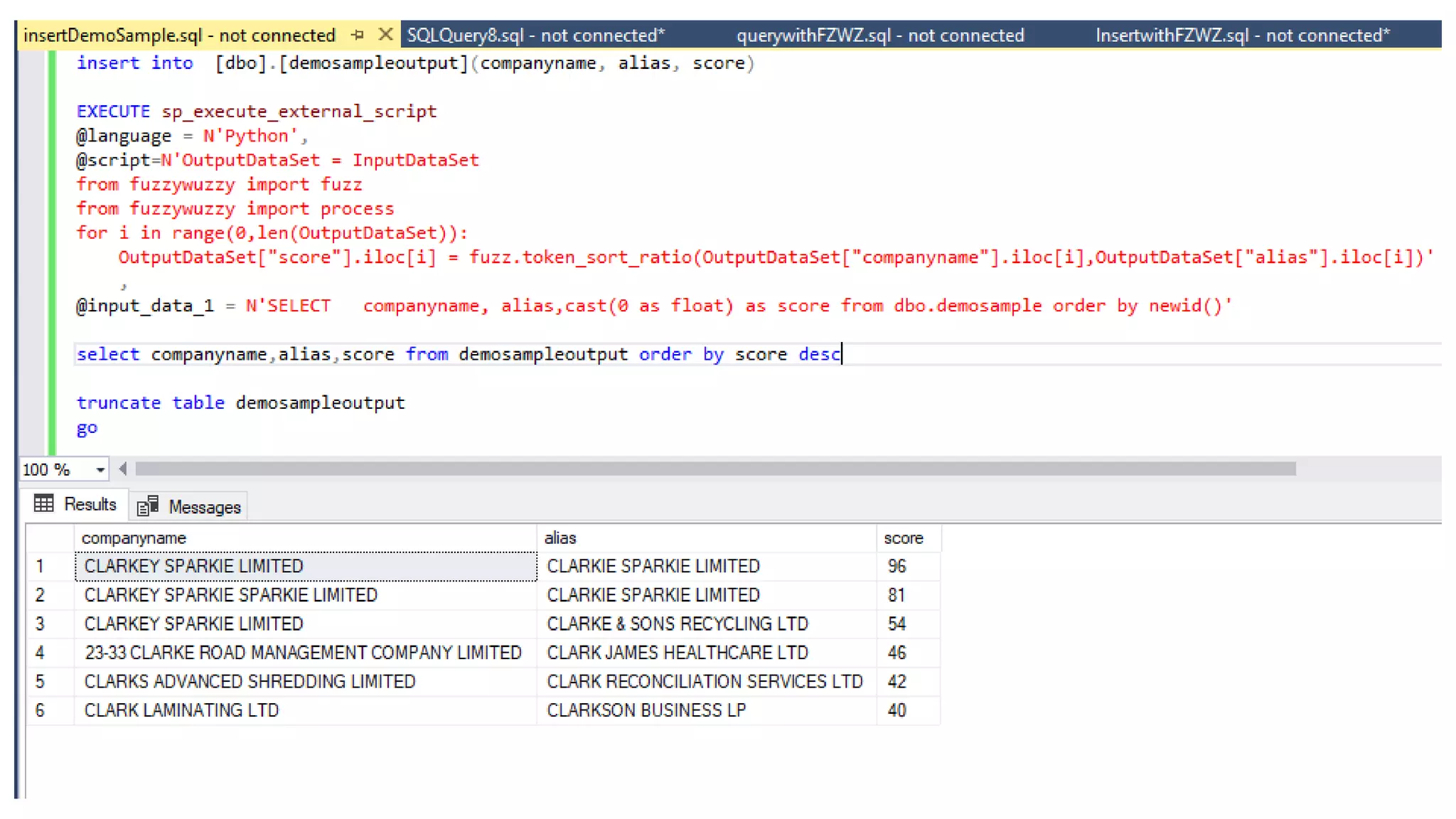Image resolution: width=1456 pixels, height=819 pixels.
Task: Click the editor horizontal scrollbar thumb
Action: pos(715,469)
